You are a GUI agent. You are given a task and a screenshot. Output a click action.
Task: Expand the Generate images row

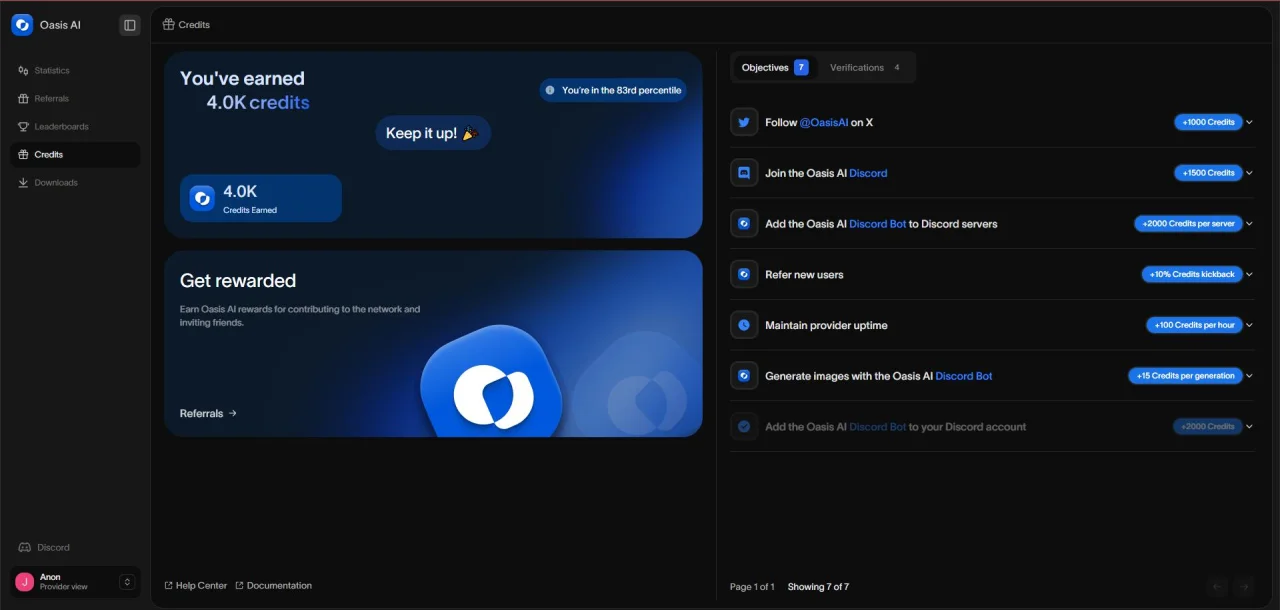pos(1249,376)
